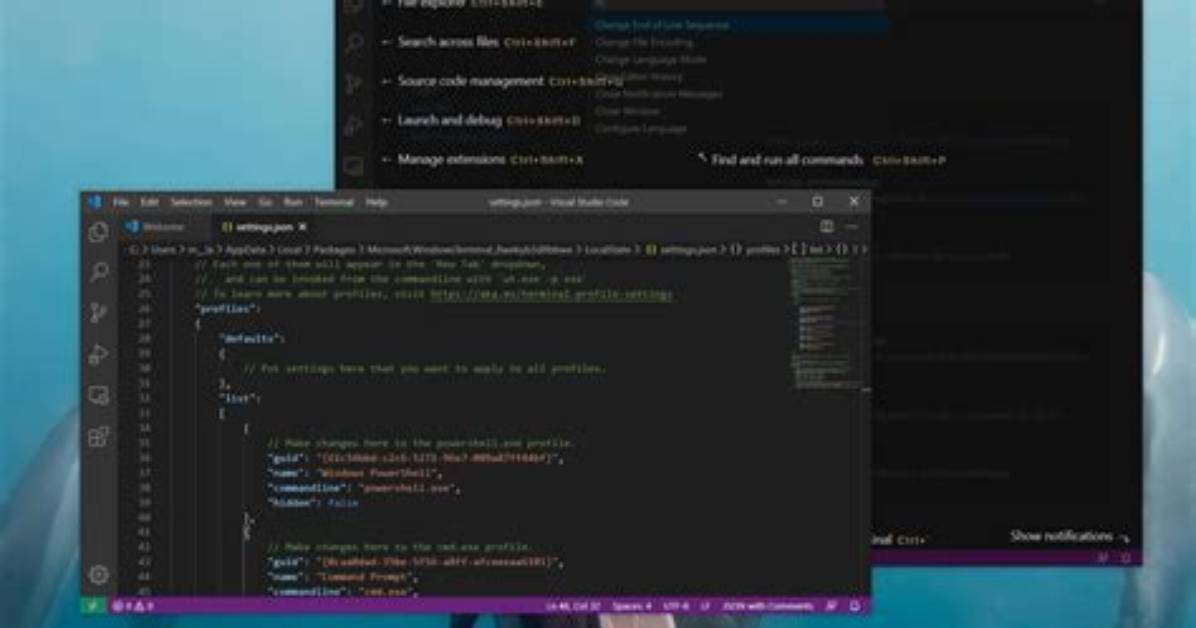Screen dimensions: 1196x628
Task: Click the settings.json breadcrumb segment
Action: 681,250
